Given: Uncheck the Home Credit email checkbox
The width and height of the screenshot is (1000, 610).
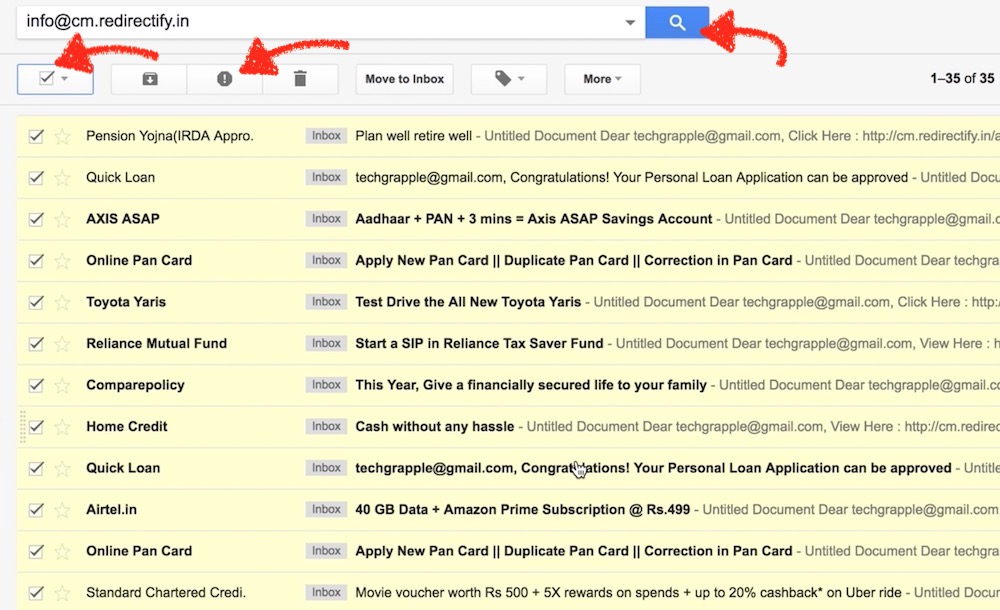Looking at the screenshot, I should tap(36, 426).
